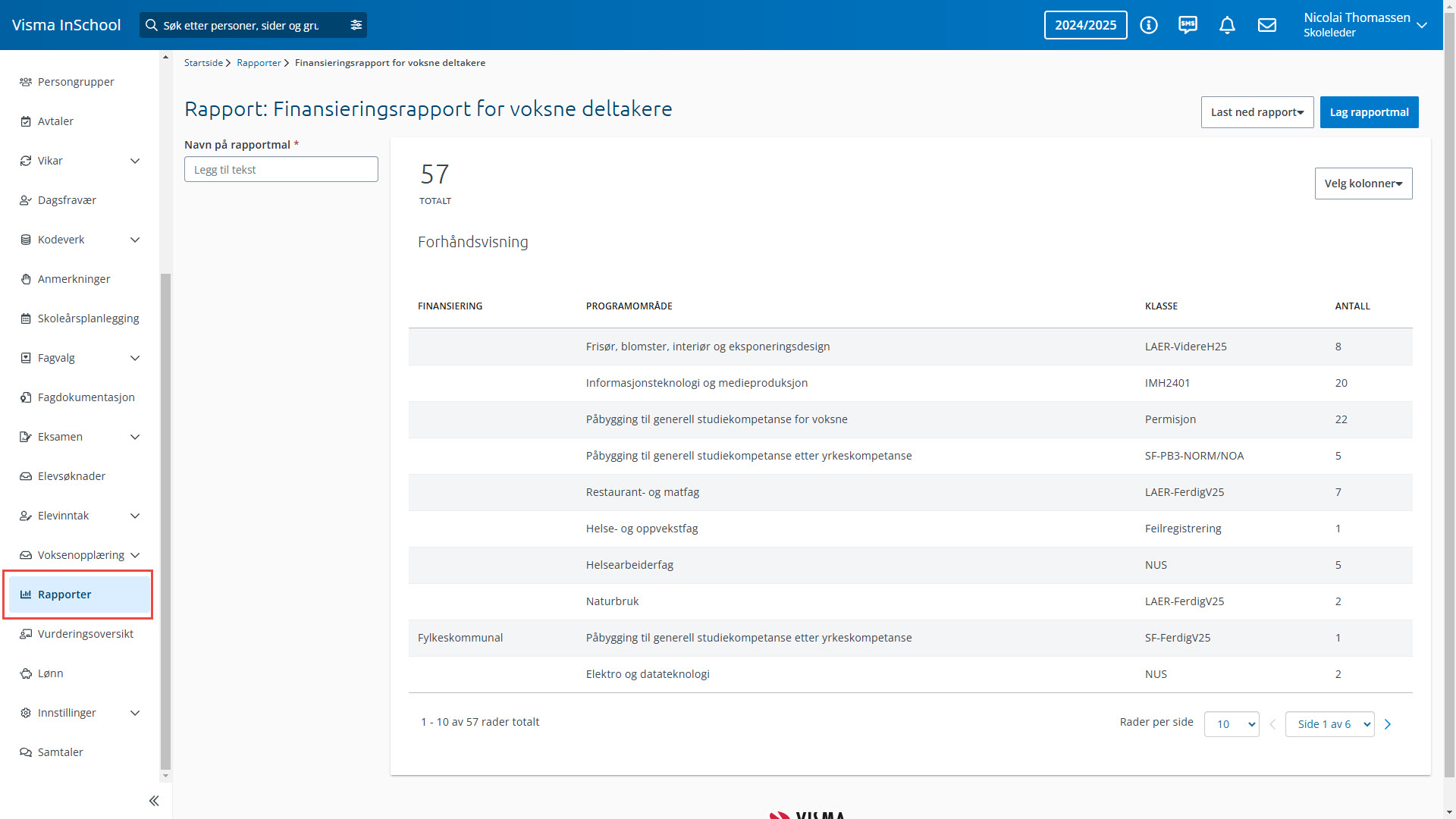Viewport: 1456px width, 819px height.
Task: Open Avtaler in the sidebar
Action: (x=55, y=121)
